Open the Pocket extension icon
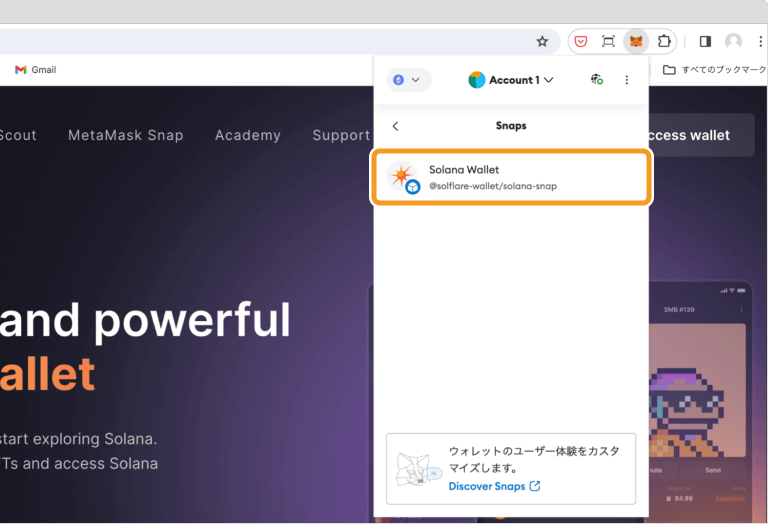768x524 pixels. 581,41
